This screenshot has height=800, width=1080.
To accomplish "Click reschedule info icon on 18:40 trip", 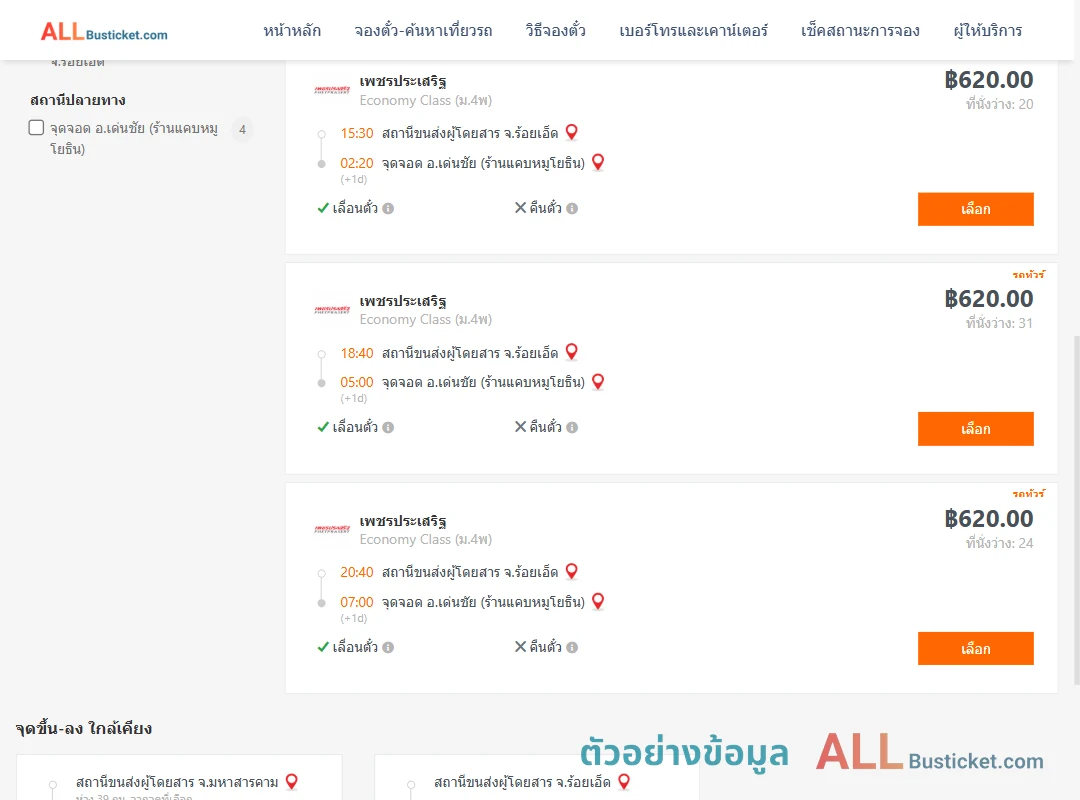I will tap(388, 427).
